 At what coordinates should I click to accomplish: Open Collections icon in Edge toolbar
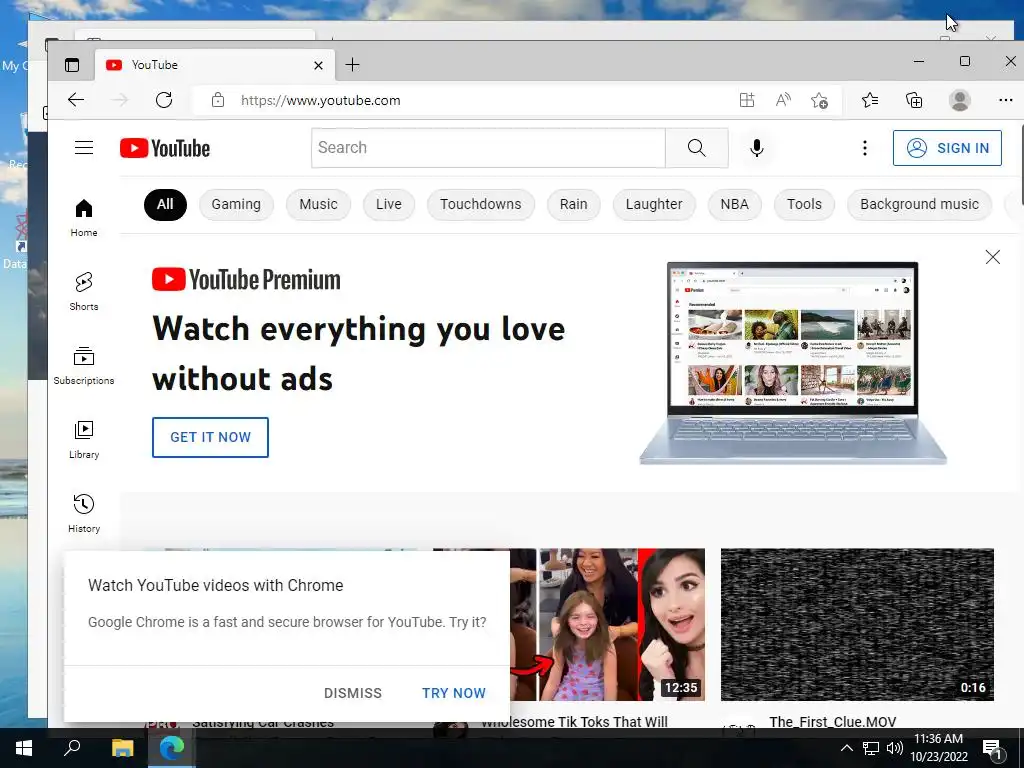tap(914, 100)
